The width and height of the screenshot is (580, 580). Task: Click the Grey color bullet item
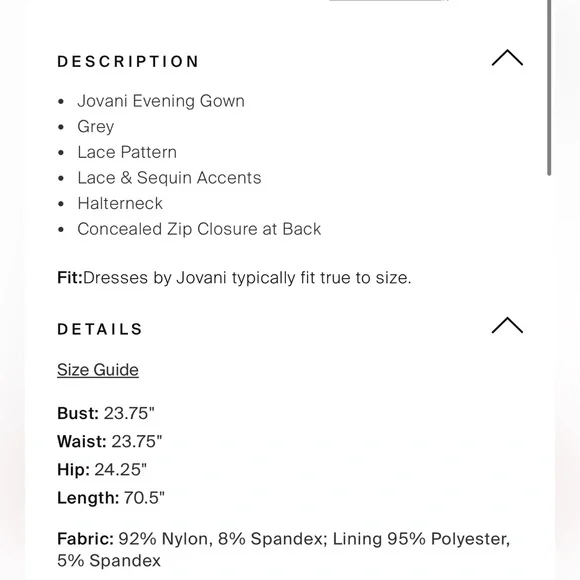[95, 127]
